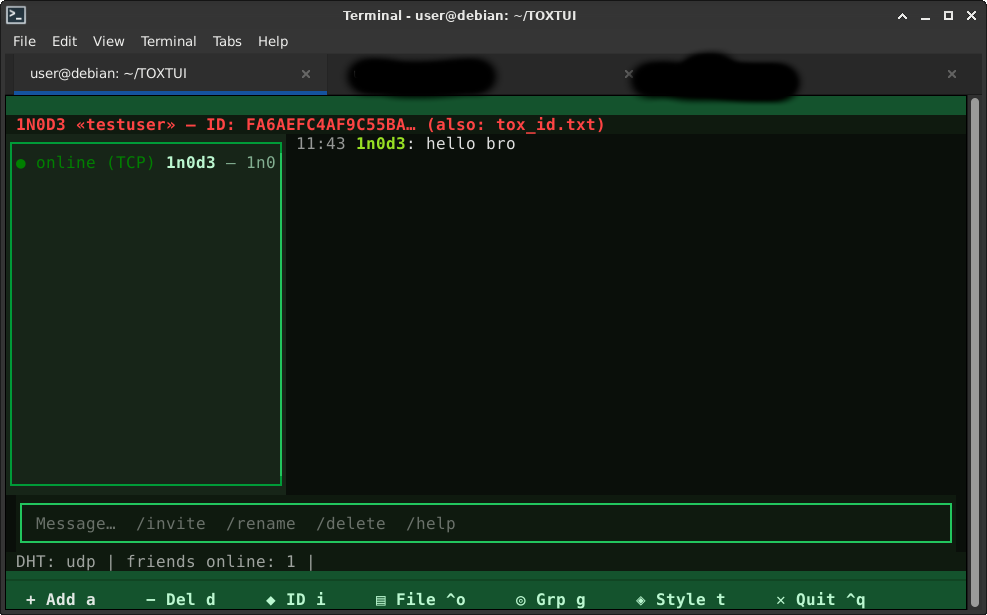The height and width of the screenshot is (615, 987).
Task: Click the Add a button in the footer
Action: pyautogui.click(x=60, y=600)
